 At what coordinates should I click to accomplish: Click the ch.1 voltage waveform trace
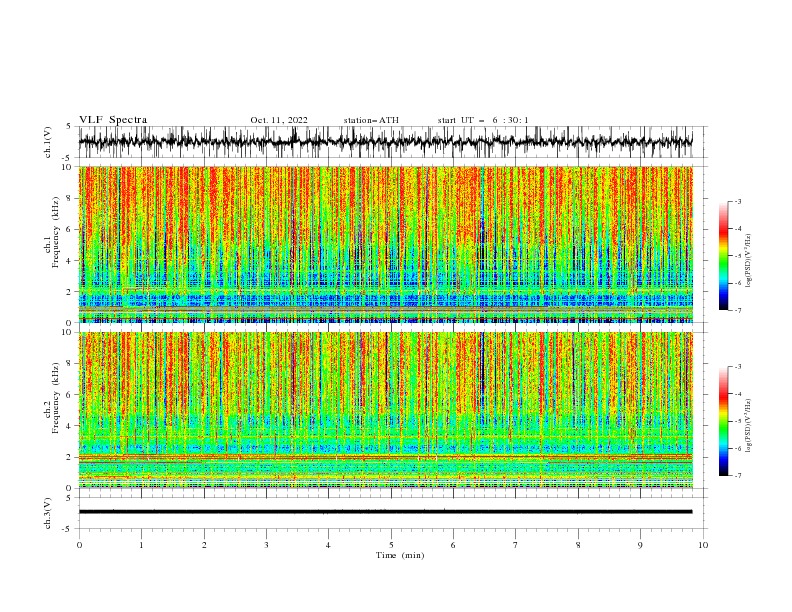(385, 141)
